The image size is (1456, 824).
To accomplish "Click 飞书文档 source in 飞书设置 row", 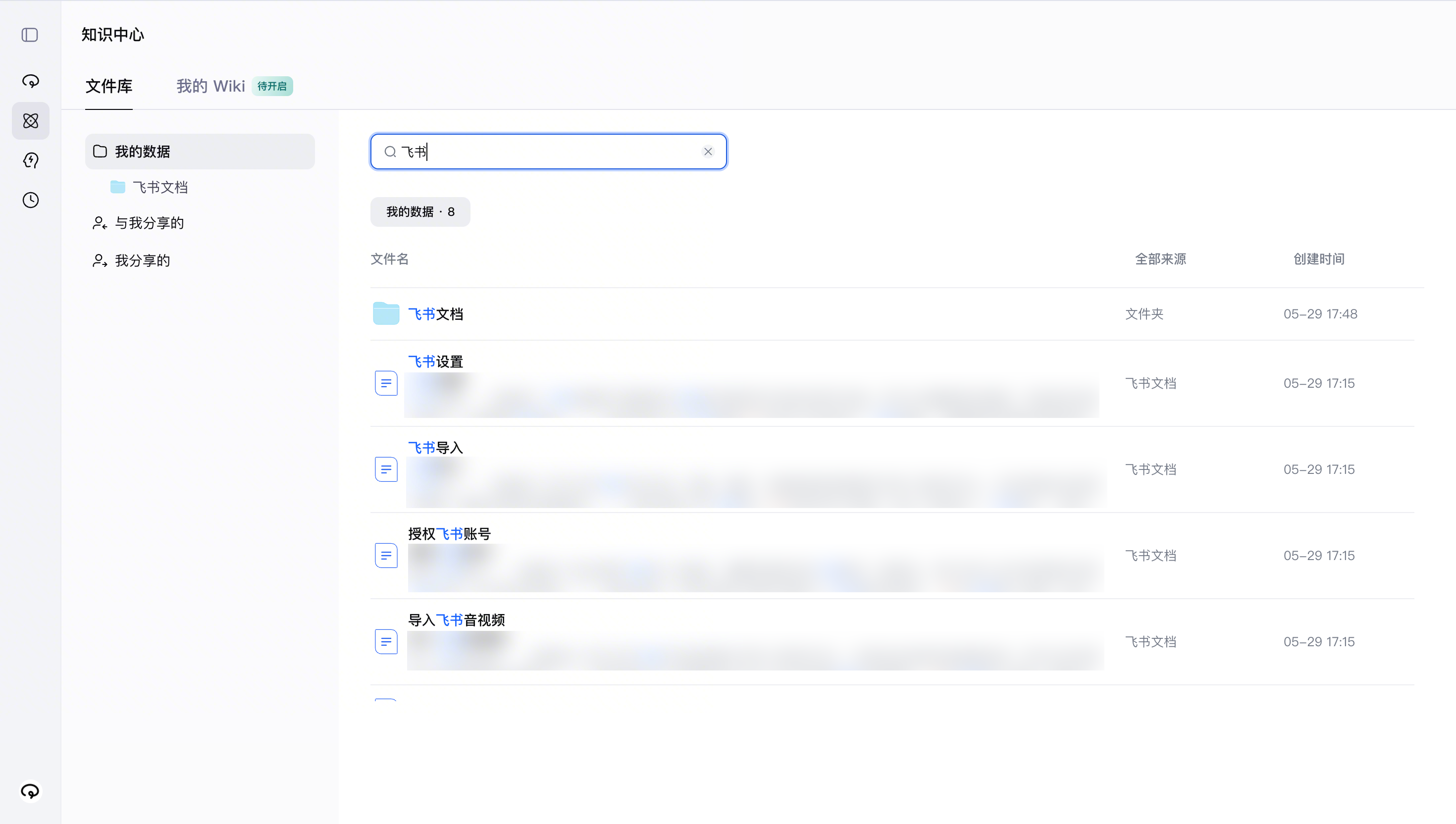I will (1150, 383).
